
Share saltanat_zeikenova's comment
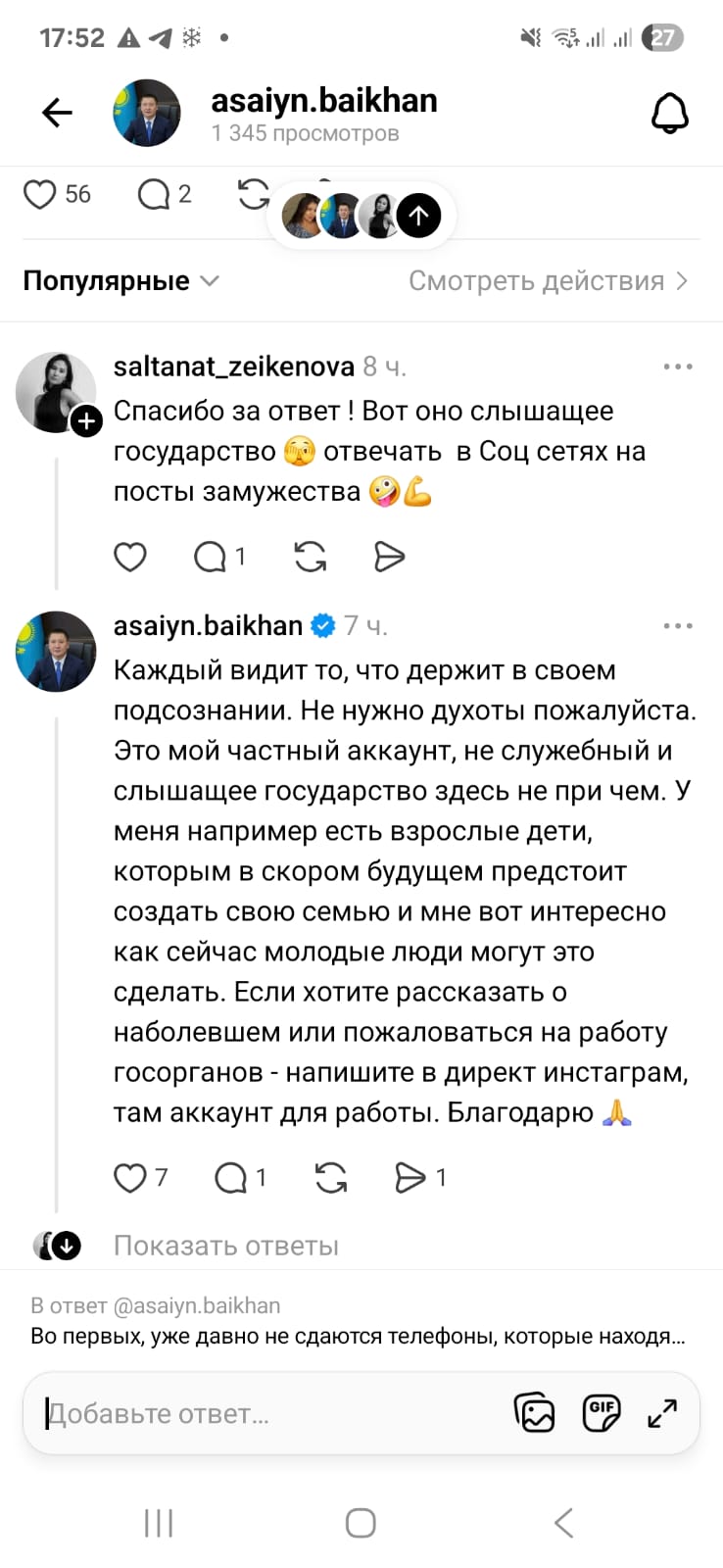[x=389, y=557]
